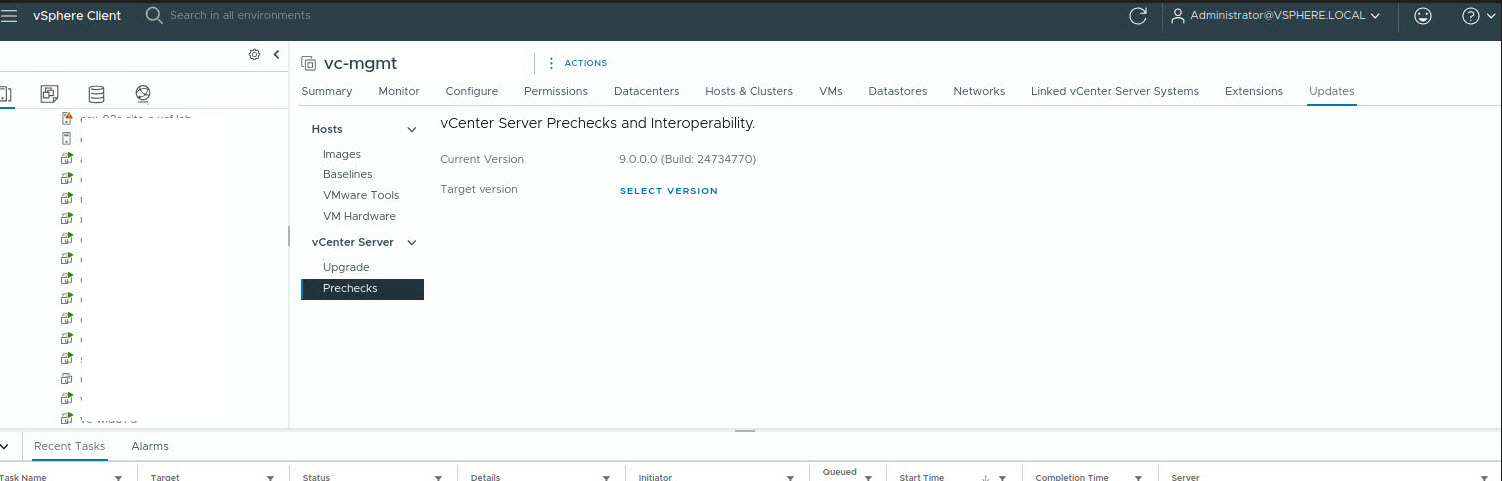Switch to VMs and Templates inventory view
This screenshot has width=1502, height=481.
coord(49,94)
